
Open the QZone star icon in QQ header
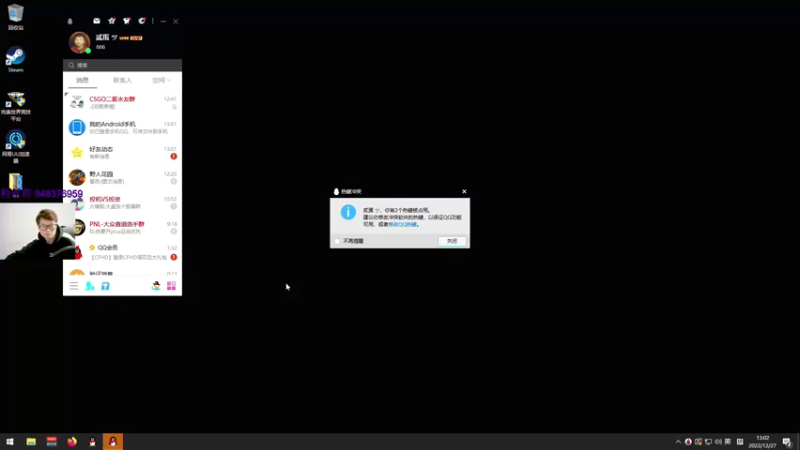pyautogui.click(x=112, y=21)
